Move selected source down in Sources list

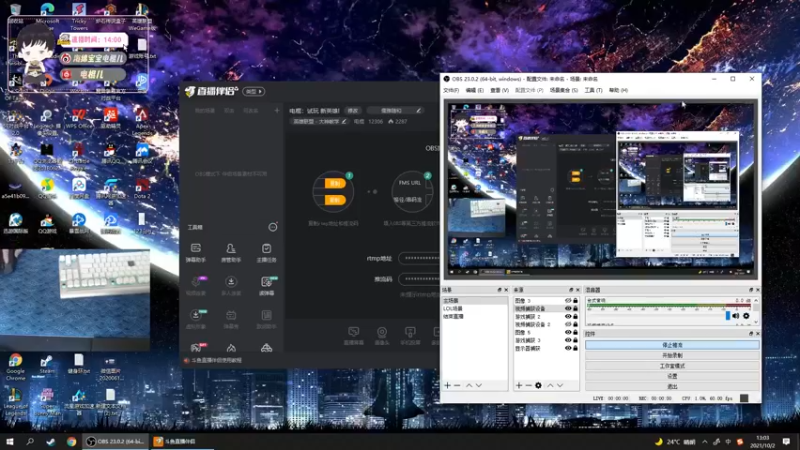[560, 385]
